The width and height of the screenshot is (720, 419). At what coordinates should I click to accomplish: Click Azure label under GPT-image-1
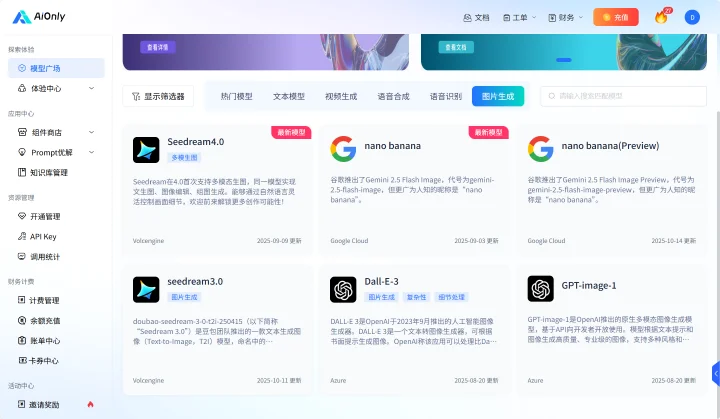[x=535, y=380]
